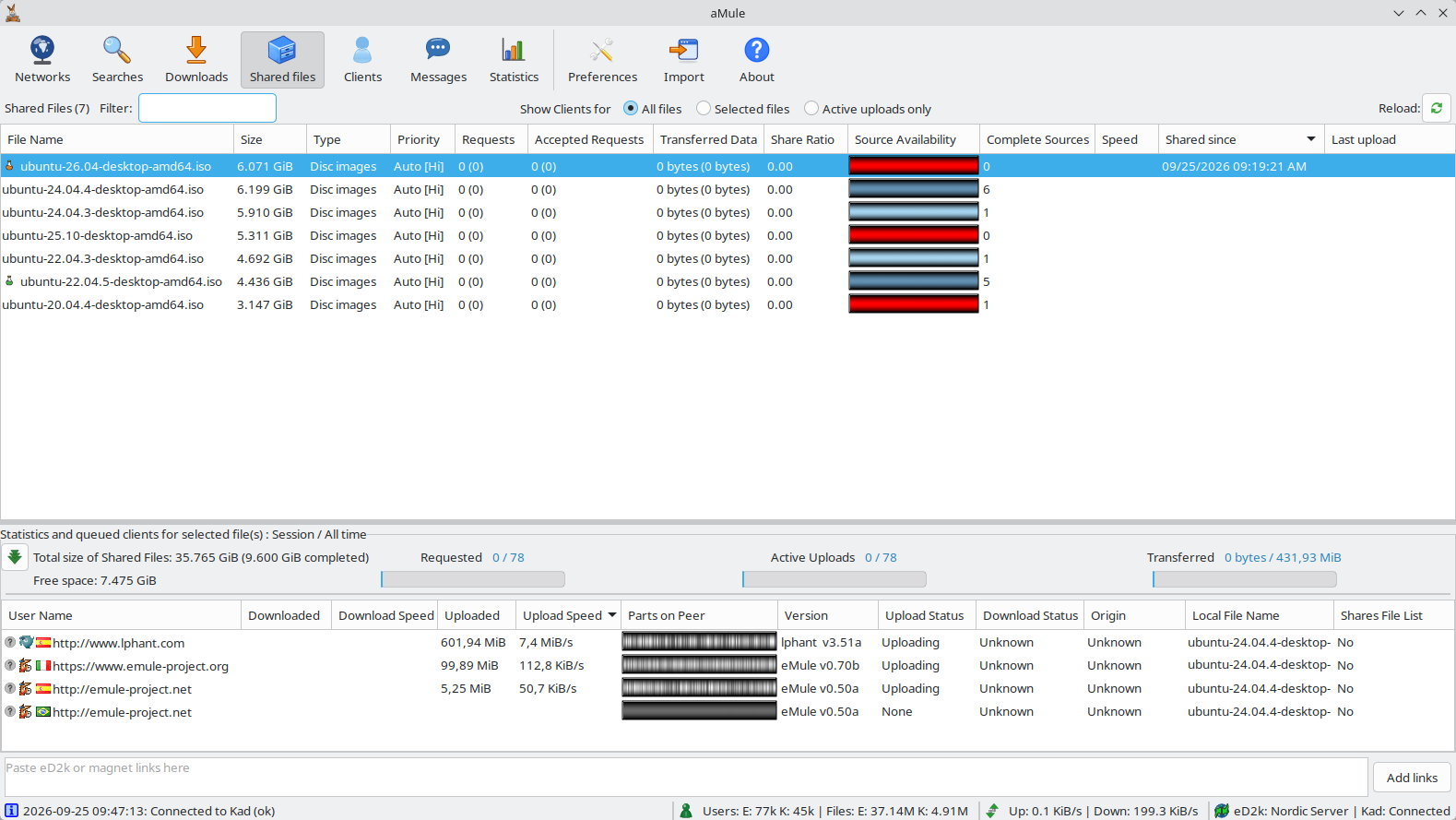1456x820 pixels.
Task: Click the Transferred progress bar
Action: [1245, 579]
